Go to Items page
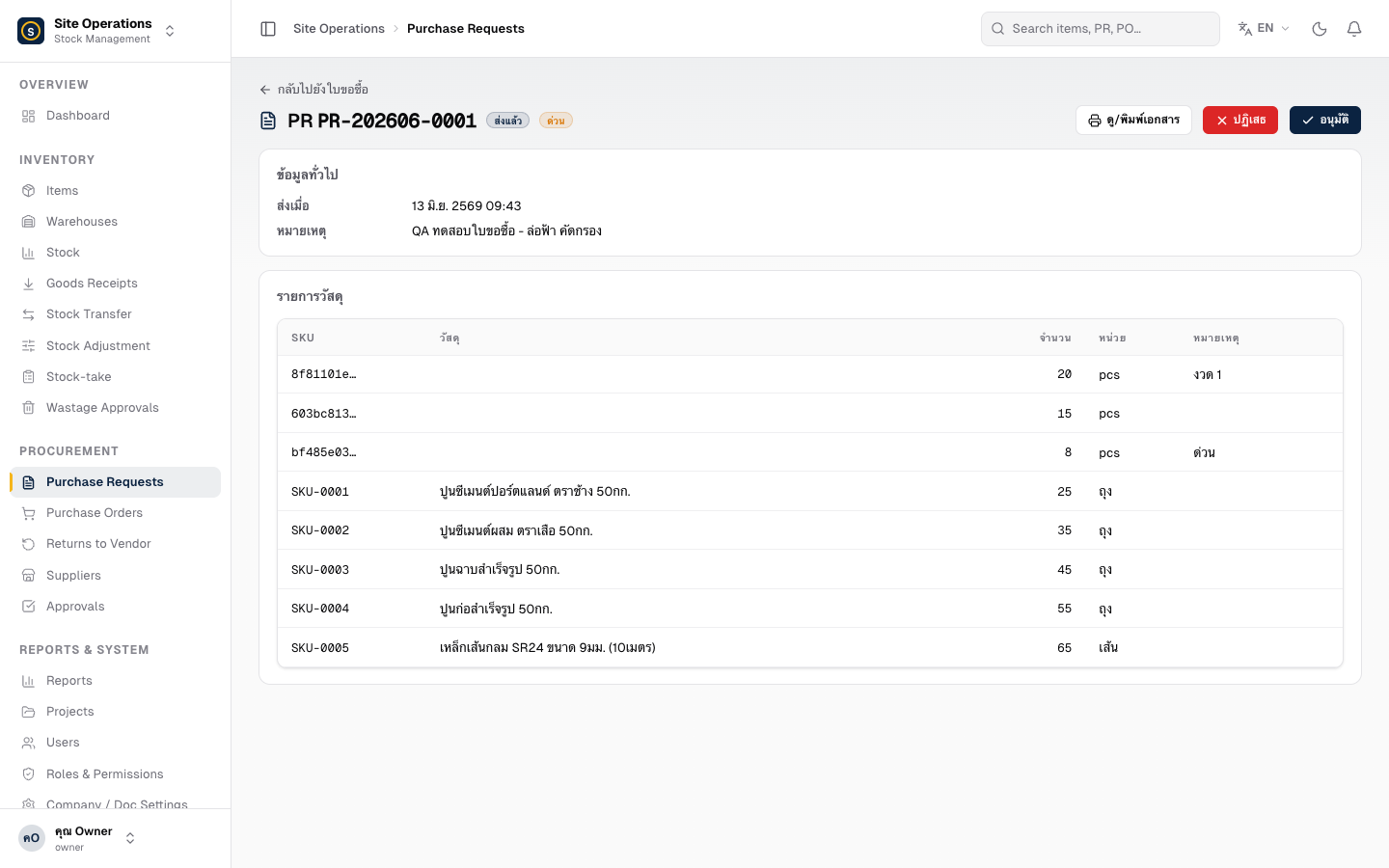This screenshot has height=868, width=1389. point(116,191)
